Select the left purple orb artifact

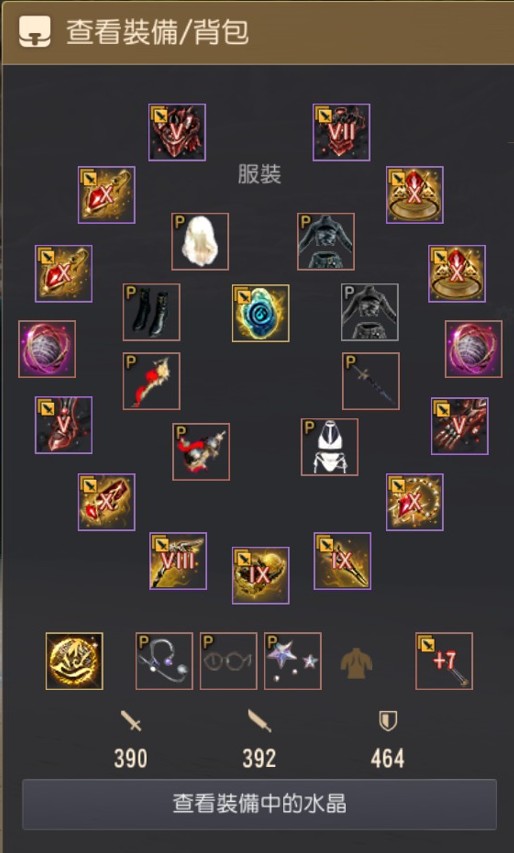click(x=47, y=349)
